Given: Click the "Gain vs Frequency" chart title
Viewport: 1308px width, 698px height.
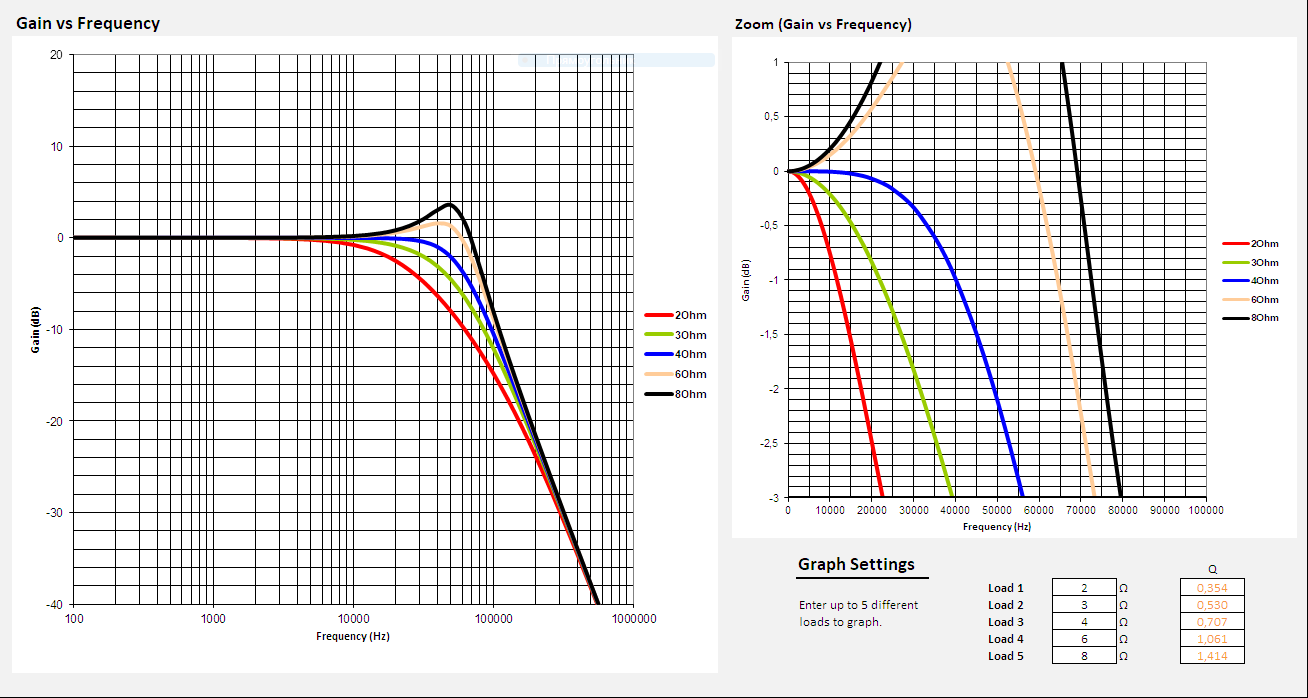Looking at the screenshot, I should (88, 23).
